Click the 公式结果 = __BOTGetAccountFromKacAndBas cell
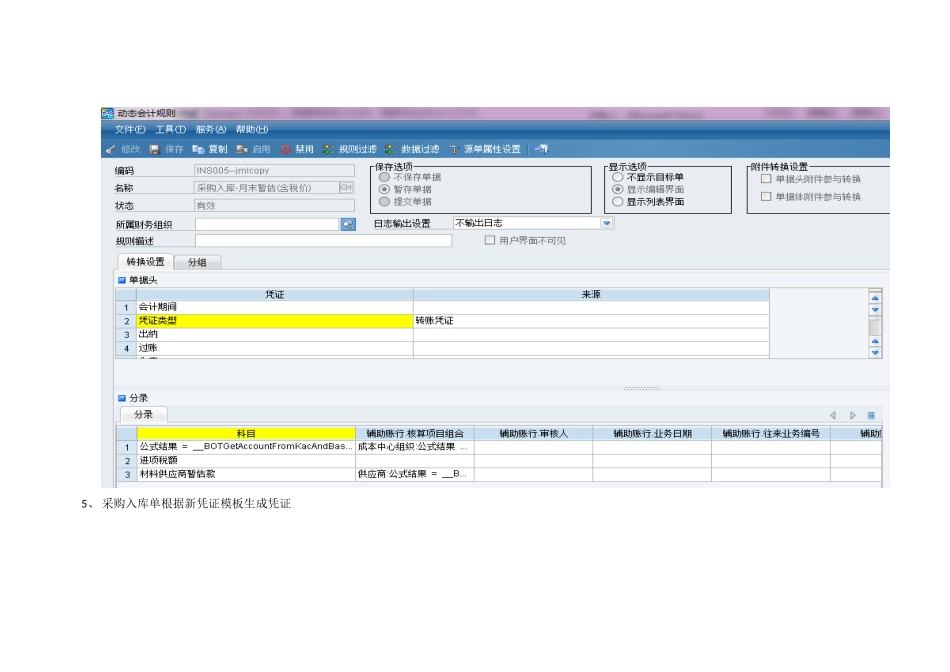Viewport: 950px width, 672px height. [x=246, y=447]
